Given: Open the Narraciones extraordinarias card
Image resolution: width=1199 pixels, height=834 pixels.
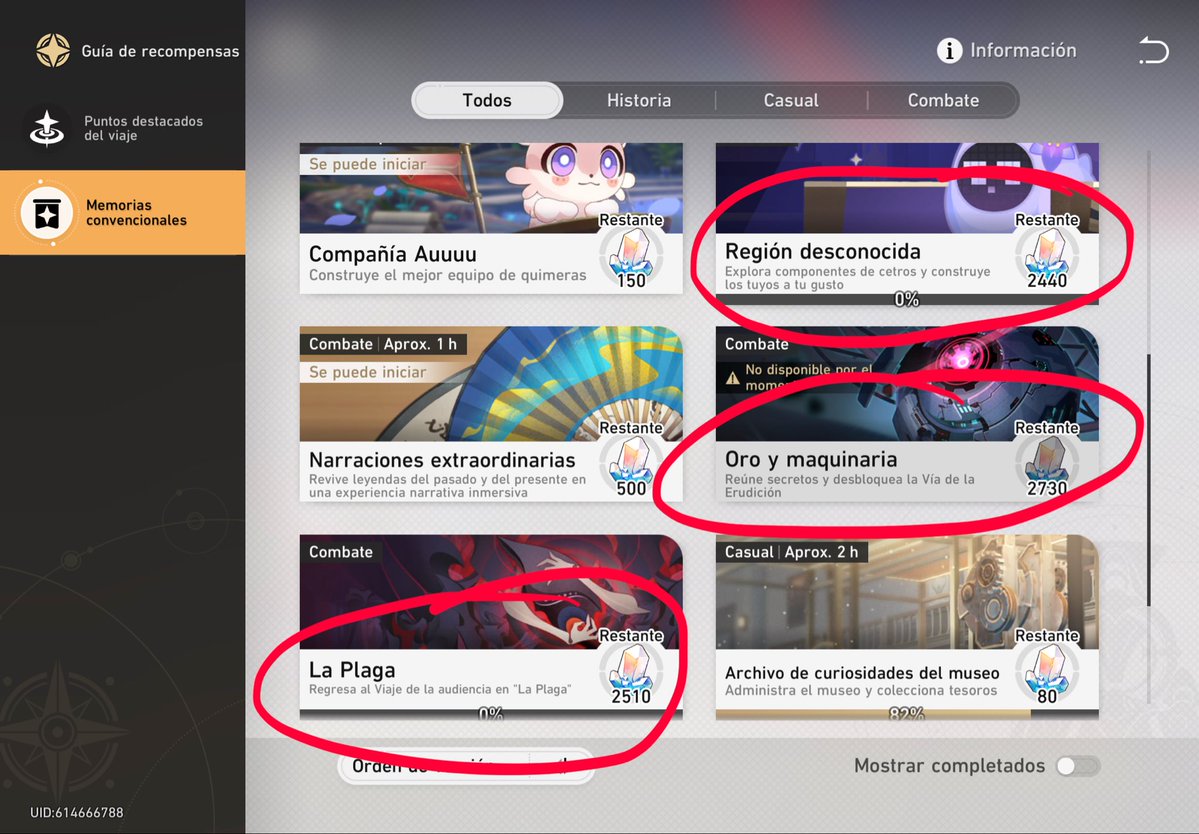Looking at the screenshot, I should 491,414.
